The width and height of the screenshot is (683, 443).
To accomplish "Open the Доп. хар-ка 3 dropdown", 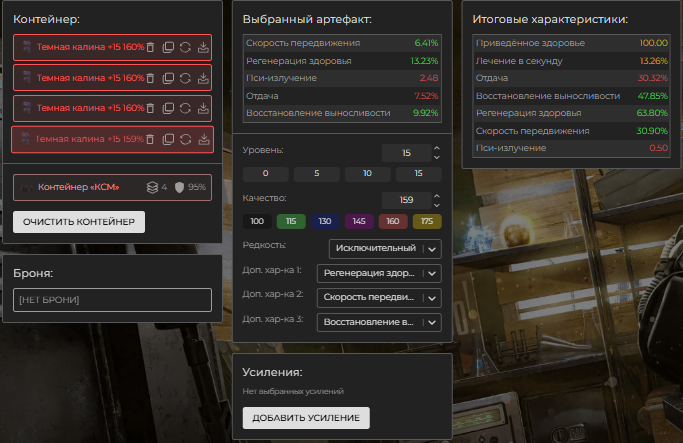I will [377, 322].
